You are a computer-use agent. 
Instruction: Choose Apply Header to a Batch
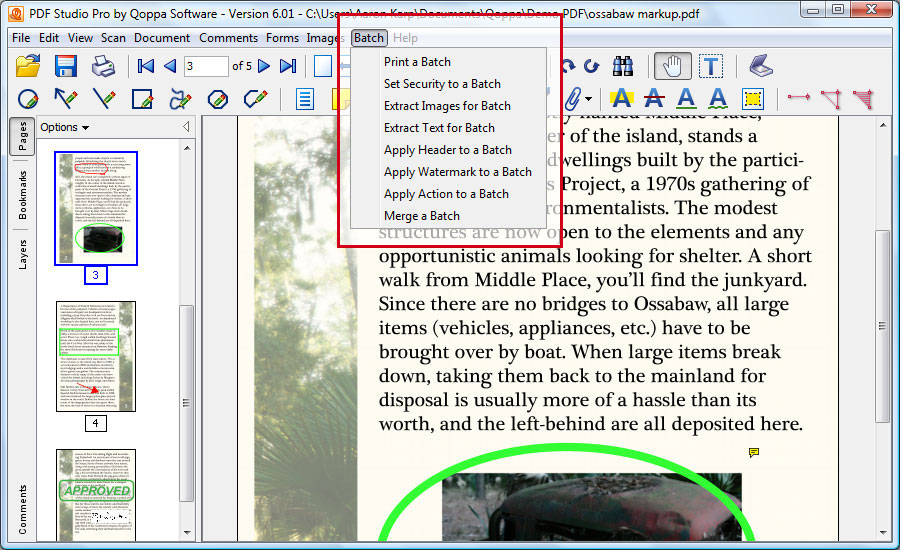[x=448, y=150]
